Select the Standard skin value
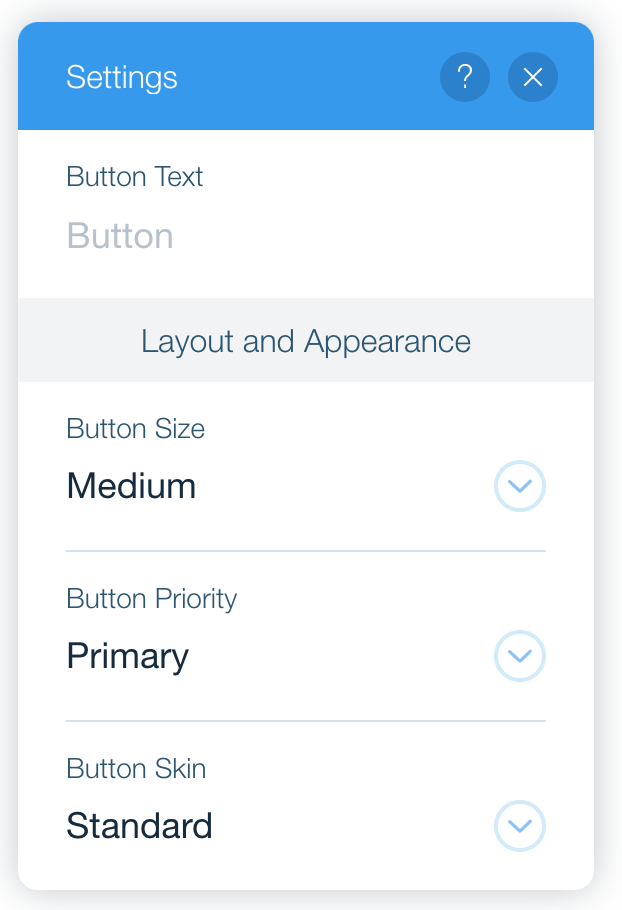The width and height of the screenshot is (622, 910). pyautogui.click(x=139, y=826)
